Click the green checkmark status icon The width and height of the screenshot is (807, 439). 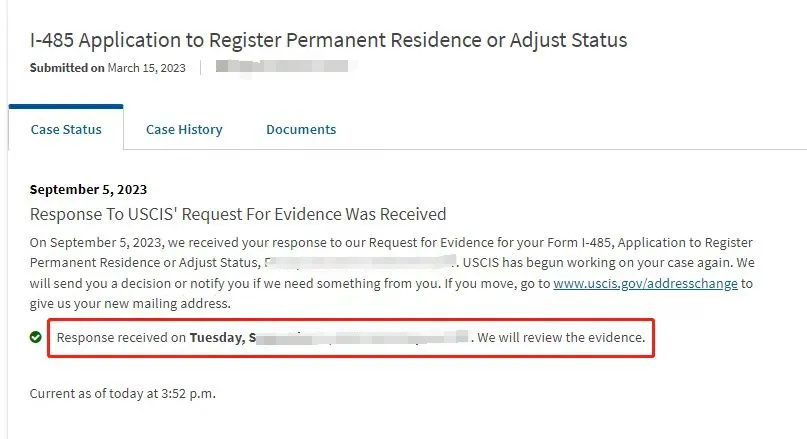pos(36,337)
